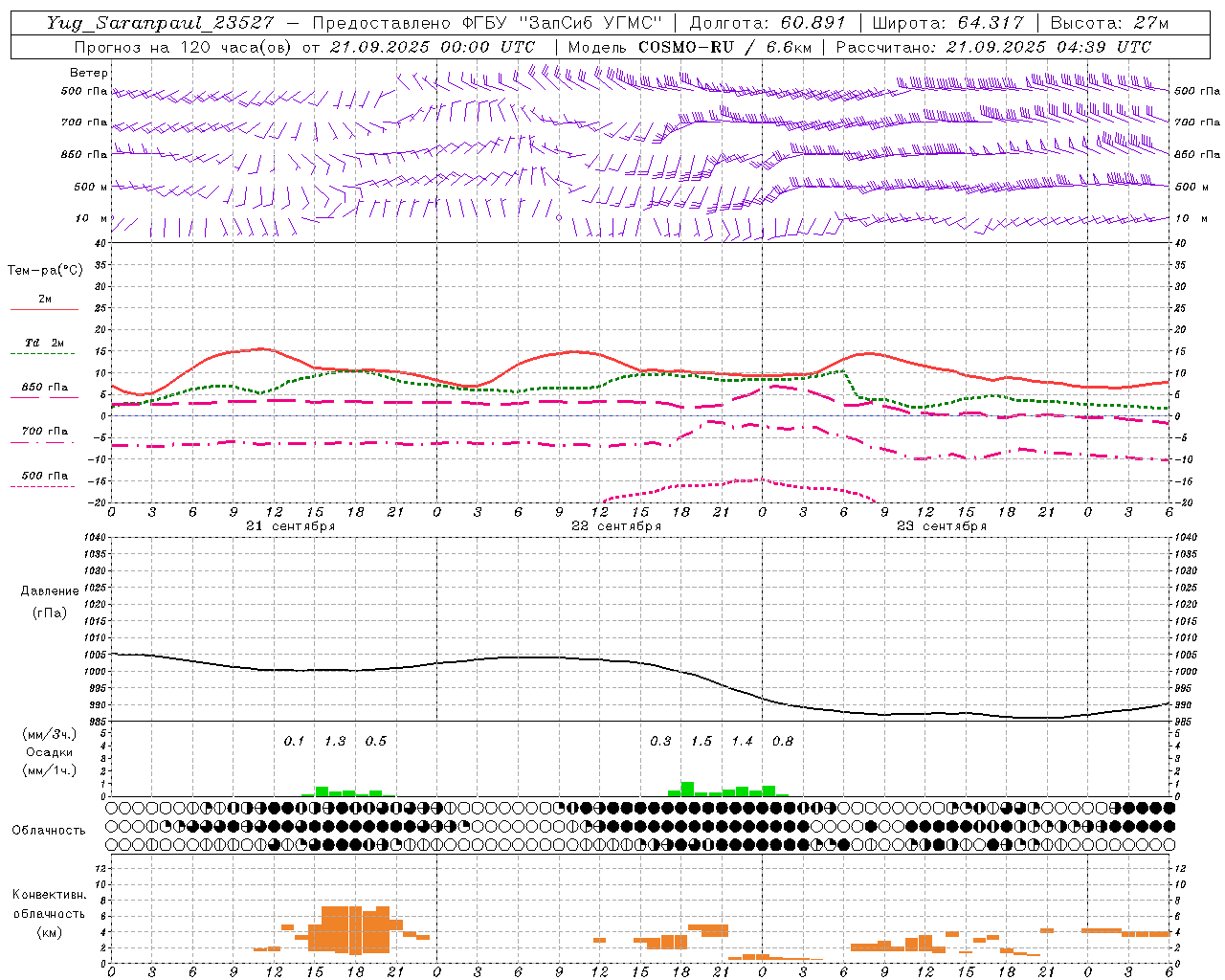
Task: Click the 22 сентября date label
Action: click(616, 526)
